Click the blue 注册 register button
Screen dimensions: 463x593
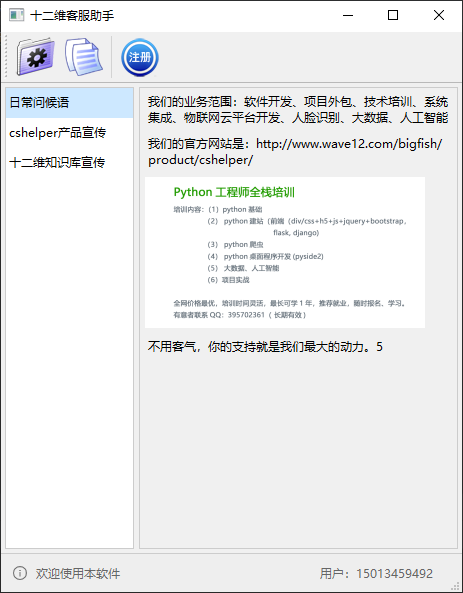(x=140, y=57)
